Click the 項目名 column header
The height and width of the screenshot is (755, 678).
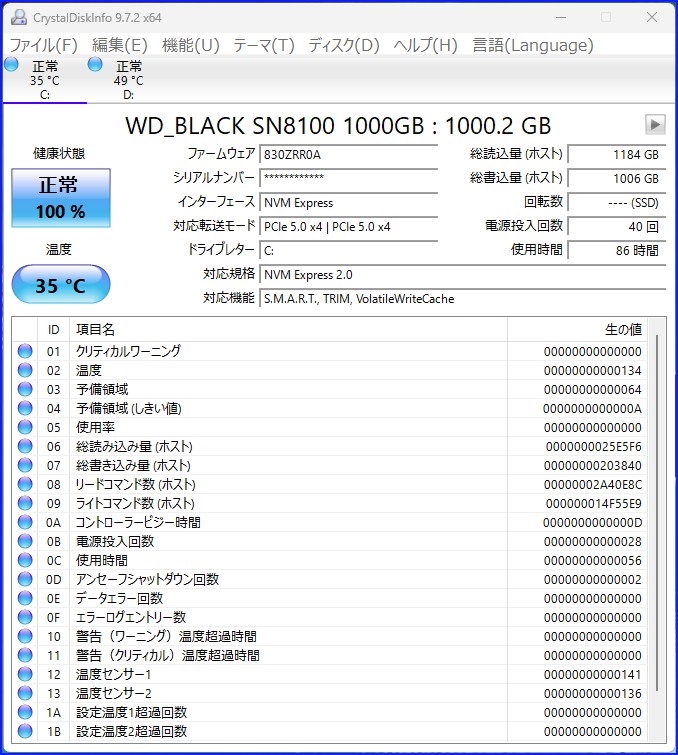pos(288,330)
